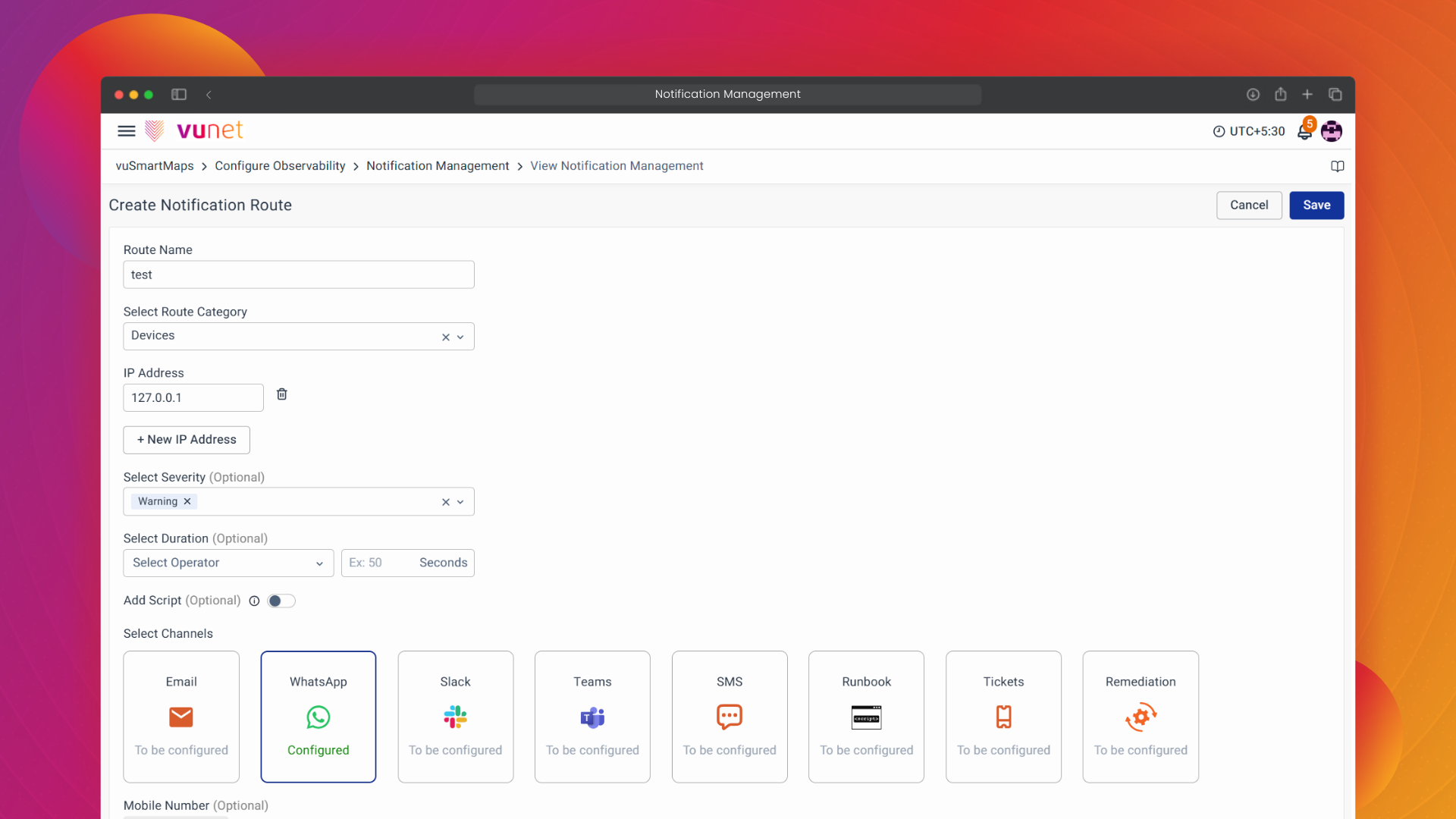Go to Configure Observability breadcrumb

tap(280, 166)
